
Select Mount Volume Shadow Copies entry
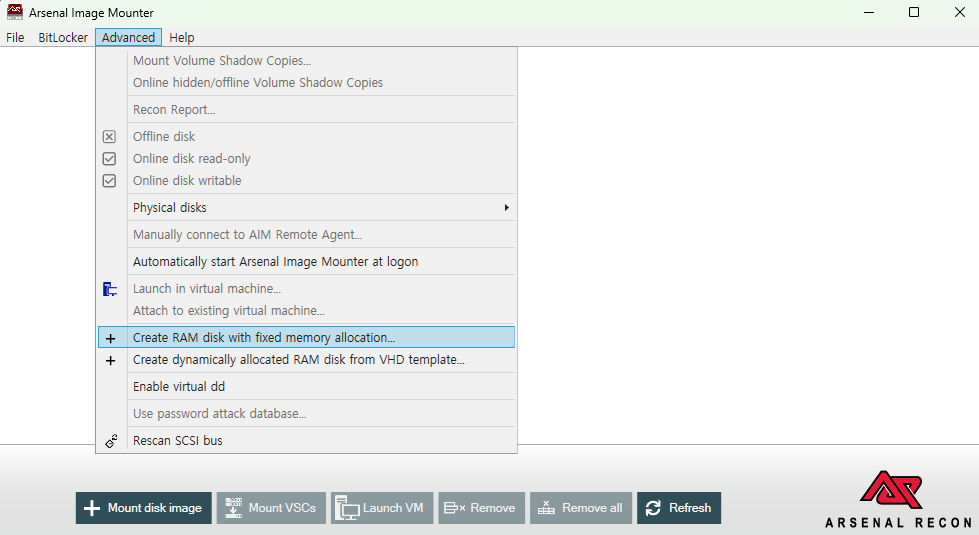307,61
